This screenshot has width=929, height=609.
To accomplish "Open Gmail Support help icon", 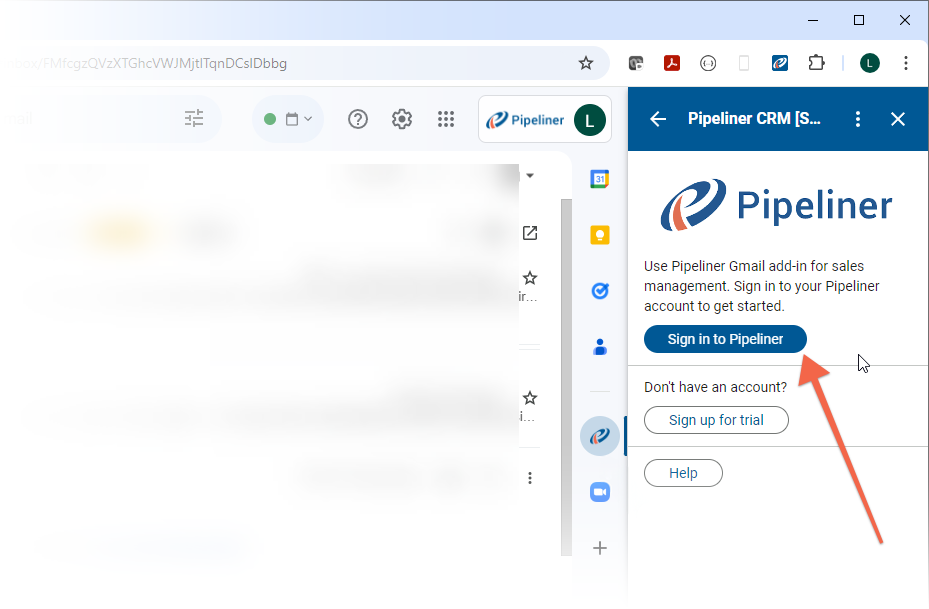I will click(358, 119).
